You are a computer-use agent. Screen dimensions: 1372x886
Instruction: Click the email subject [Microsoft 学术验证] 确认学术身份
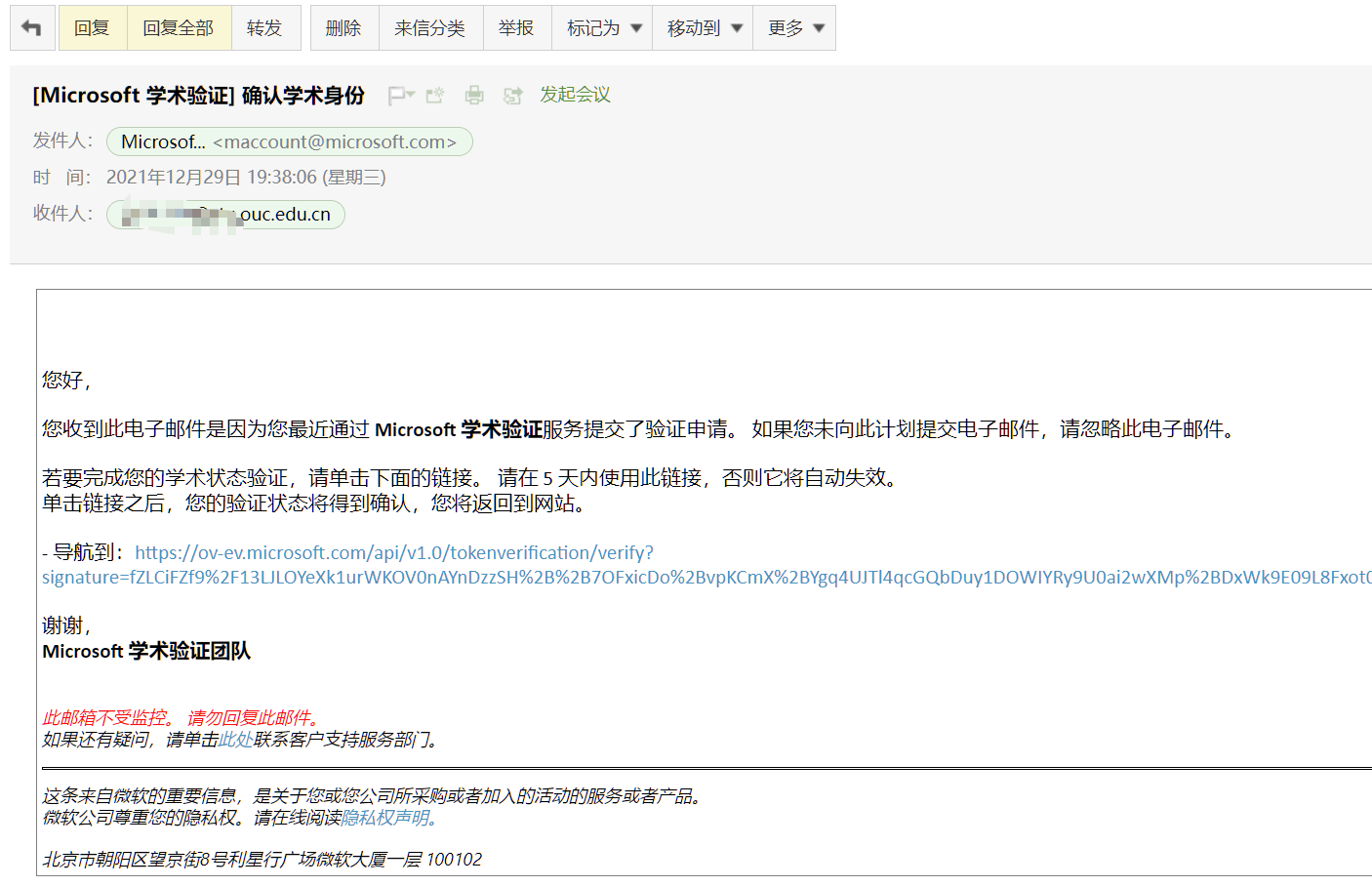[x=199, y=95]
